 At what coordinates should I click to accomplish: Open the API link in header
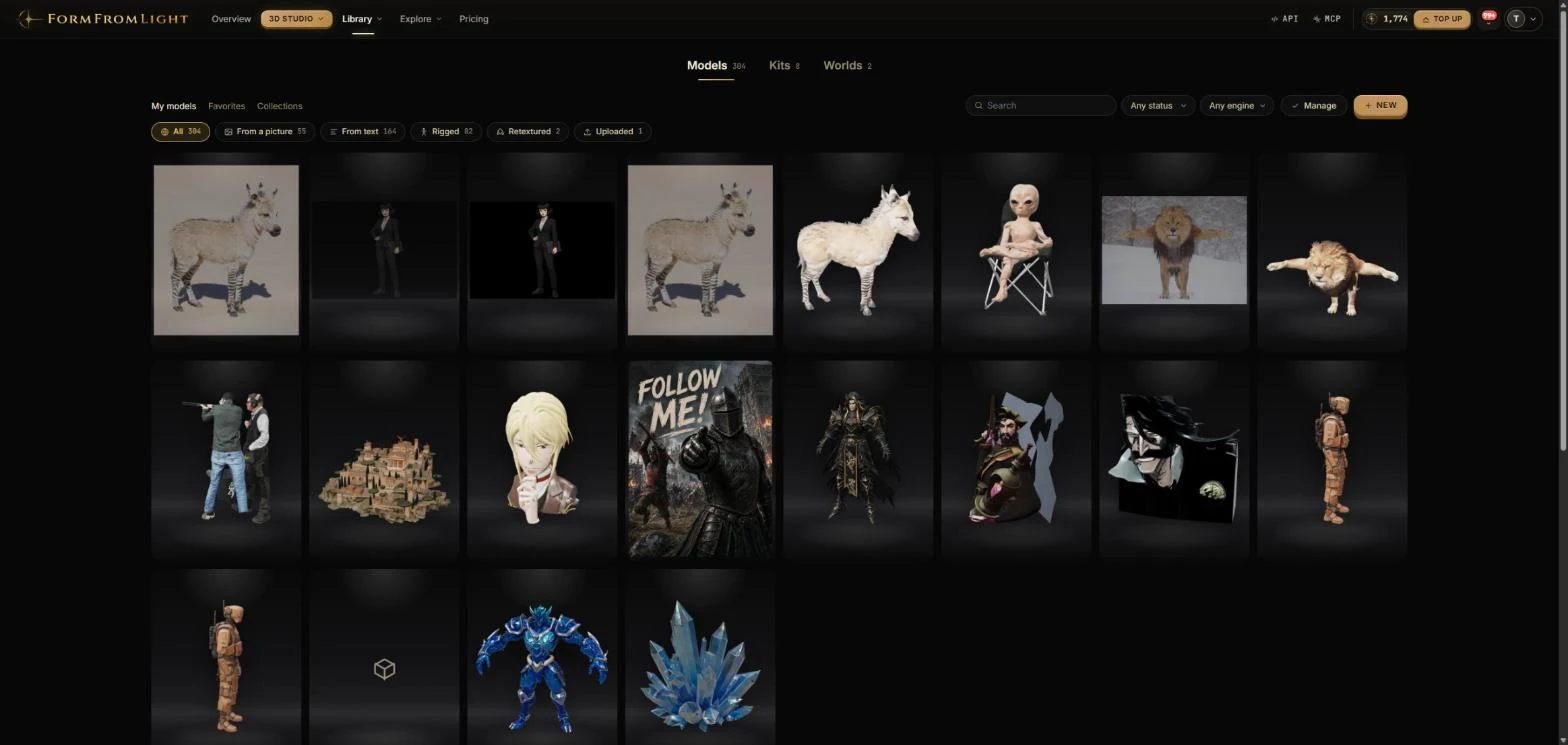pos(1284,19)
